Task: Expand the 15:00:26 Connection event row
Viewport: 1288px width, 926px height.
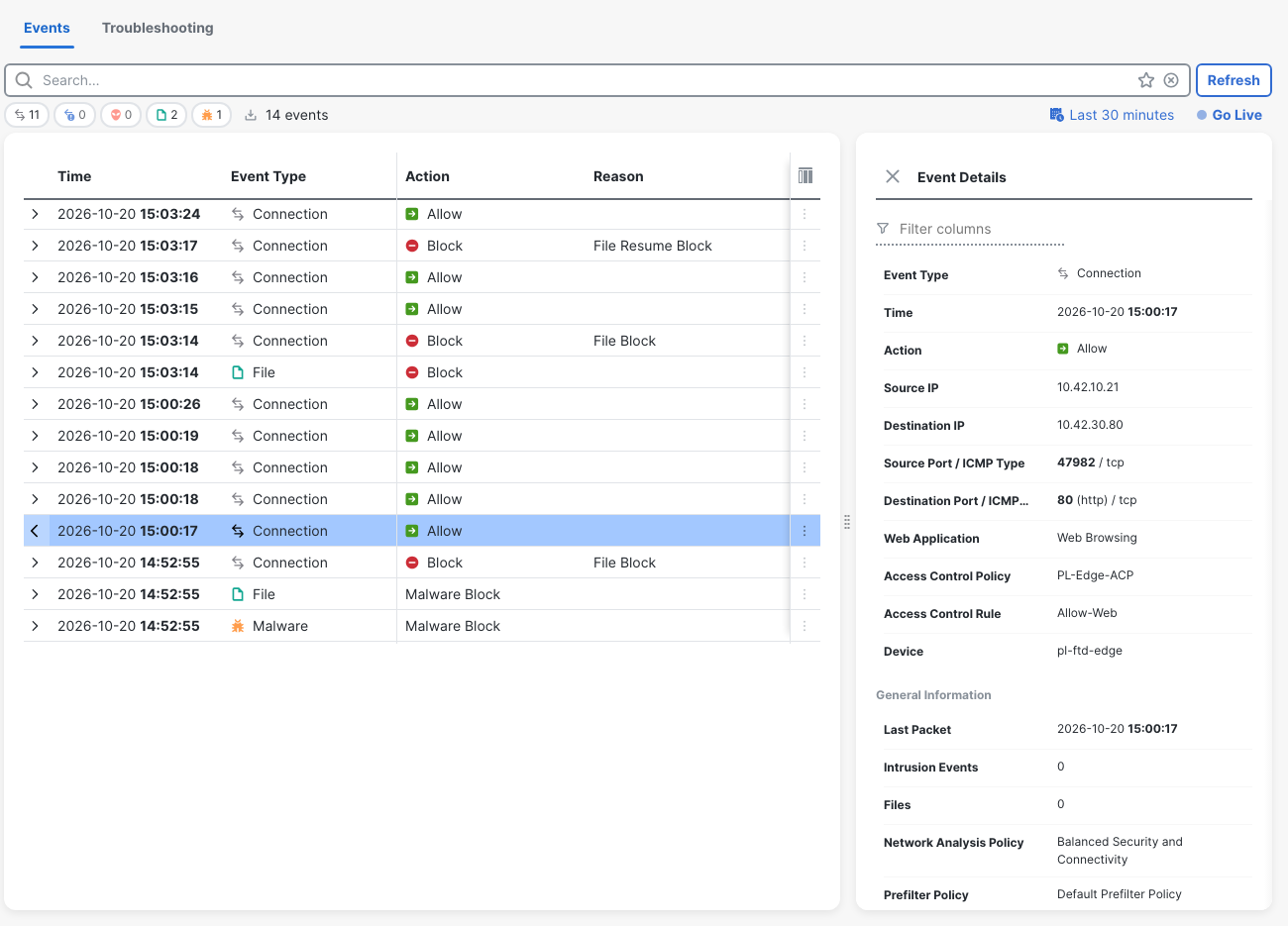Action: 35,404
